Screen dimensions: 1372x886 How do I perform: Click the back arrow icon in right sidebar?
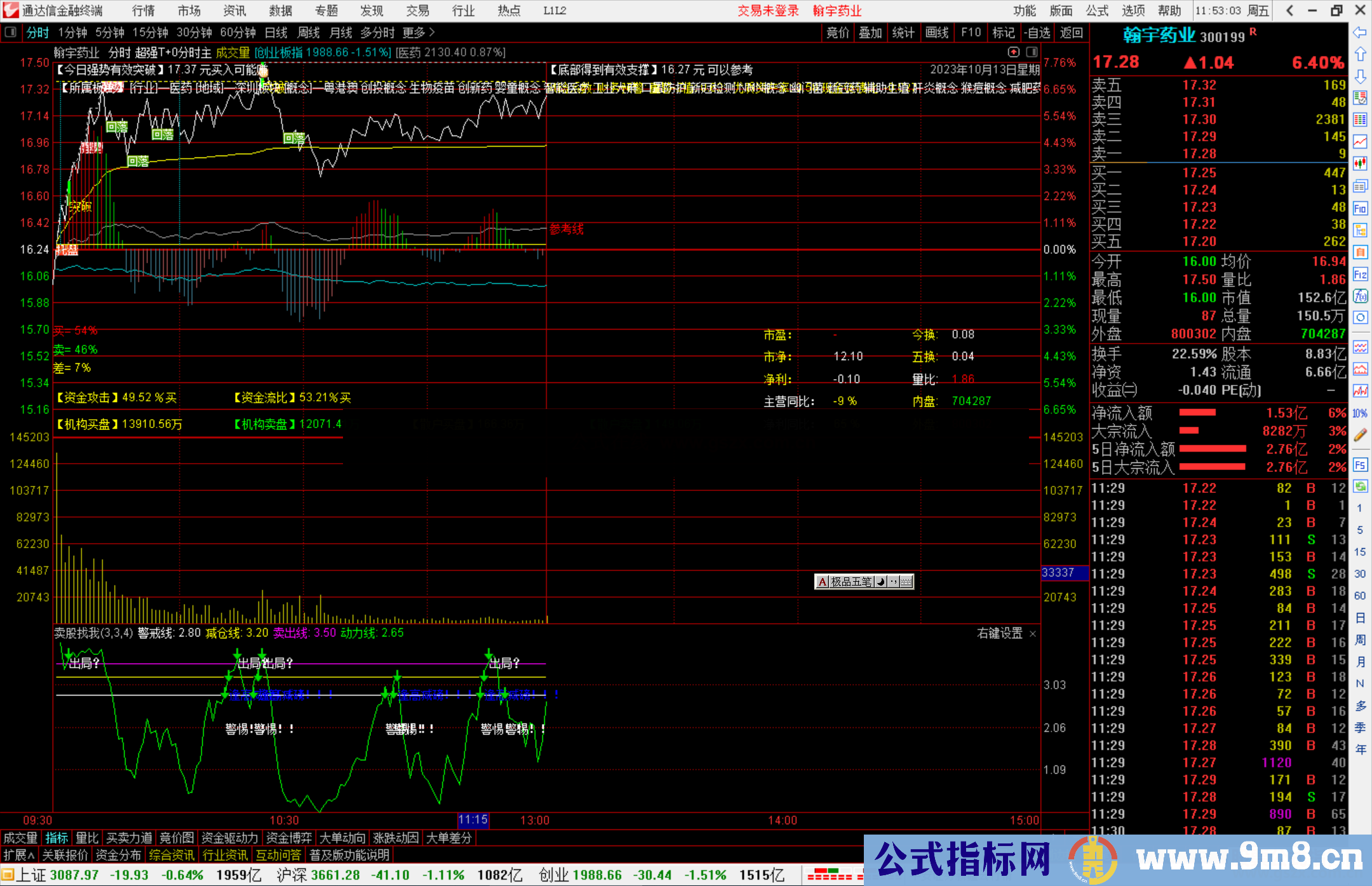pos(1360,32)
